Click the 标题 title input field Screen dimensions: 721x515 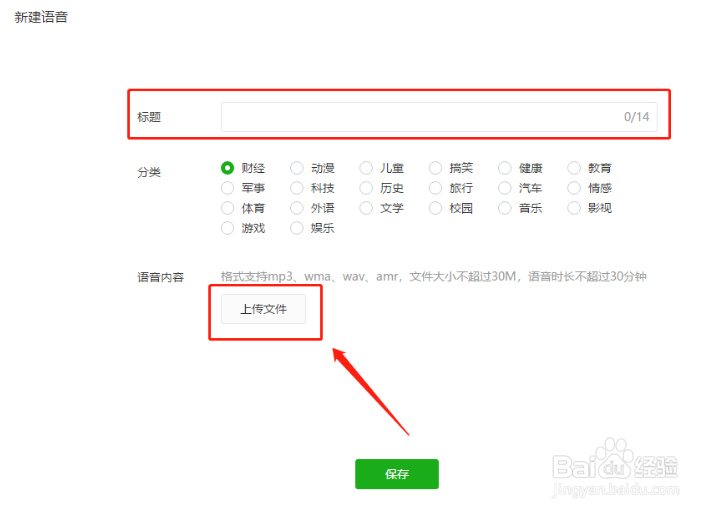click(439, 117)
